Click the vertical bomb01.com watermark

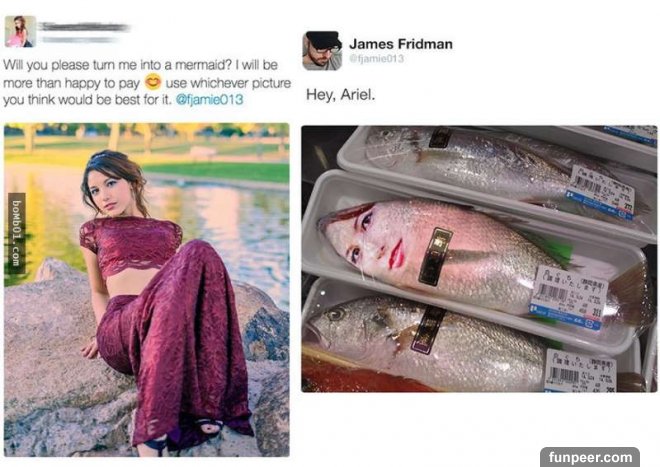coord(16,232)
